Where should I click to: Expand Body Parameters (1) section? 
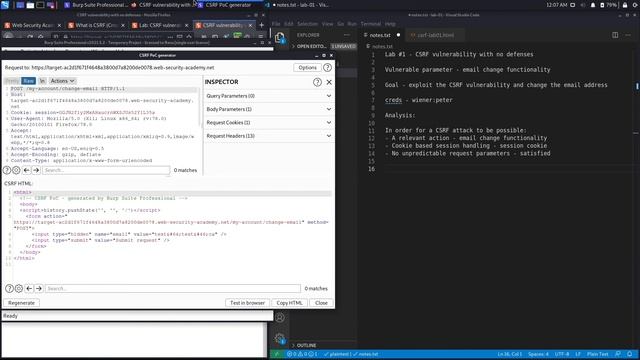click(x=269, y=109)
